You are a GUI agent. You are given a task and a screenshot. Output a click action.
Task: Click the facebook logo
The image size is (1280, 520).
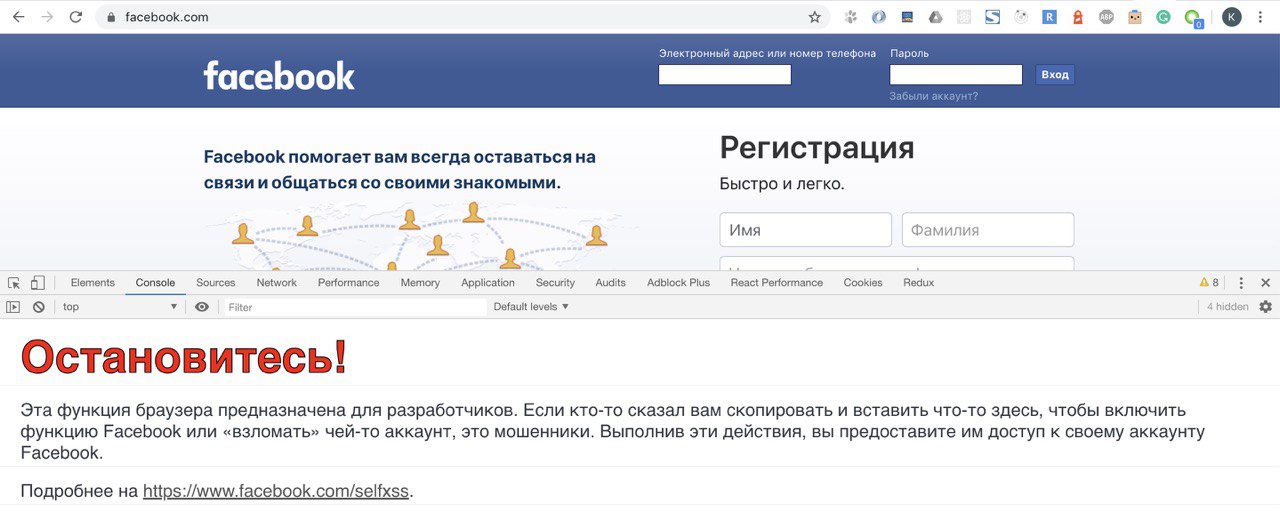pos(279,76)
